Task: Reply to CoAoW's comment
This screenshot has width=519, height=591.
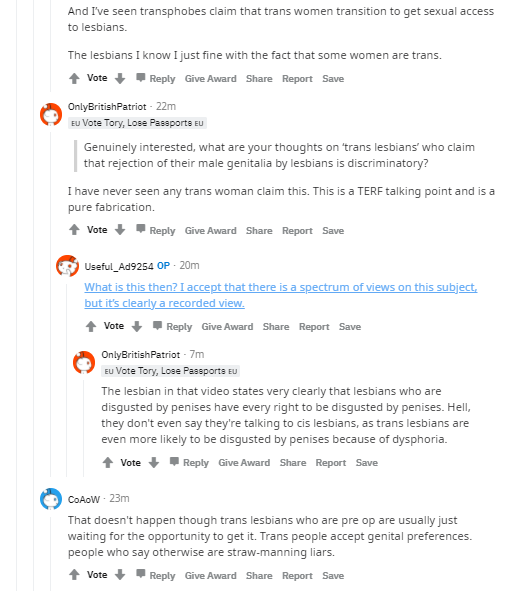Action: pos(156,575)
